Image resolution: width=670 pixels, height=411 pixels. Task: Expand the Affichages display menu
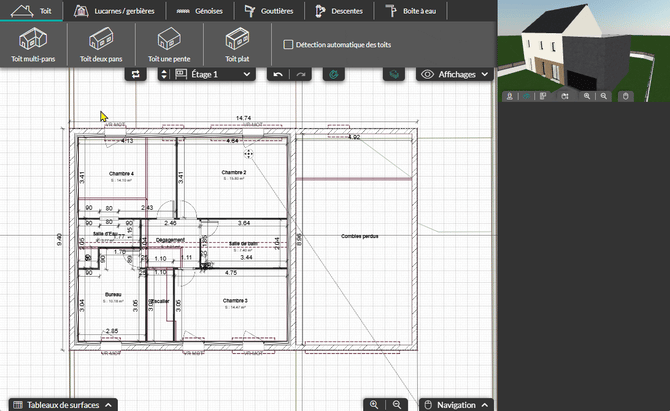(x=455, y=74)
